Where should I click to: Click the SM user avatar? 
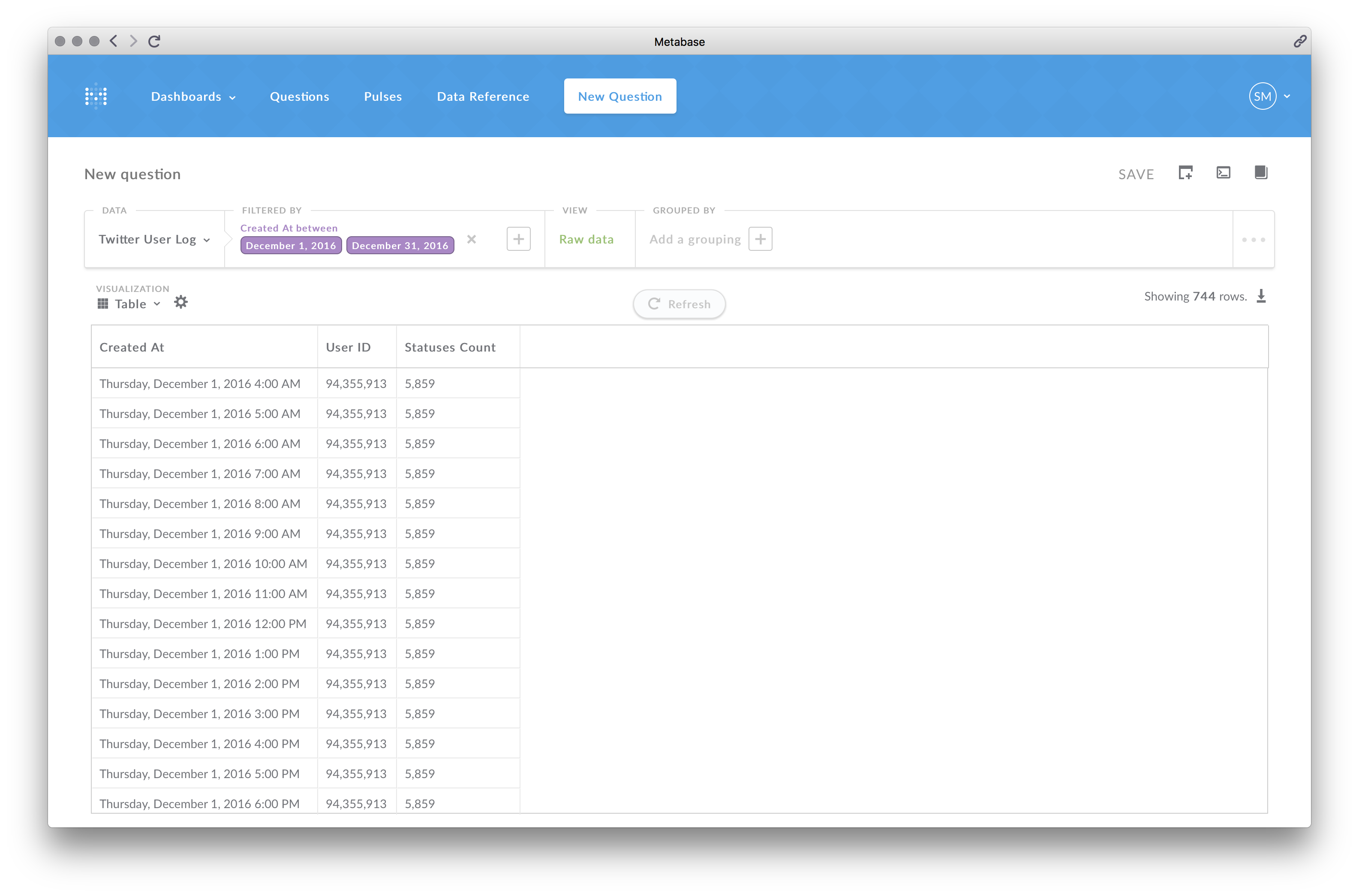[1262, 96]
